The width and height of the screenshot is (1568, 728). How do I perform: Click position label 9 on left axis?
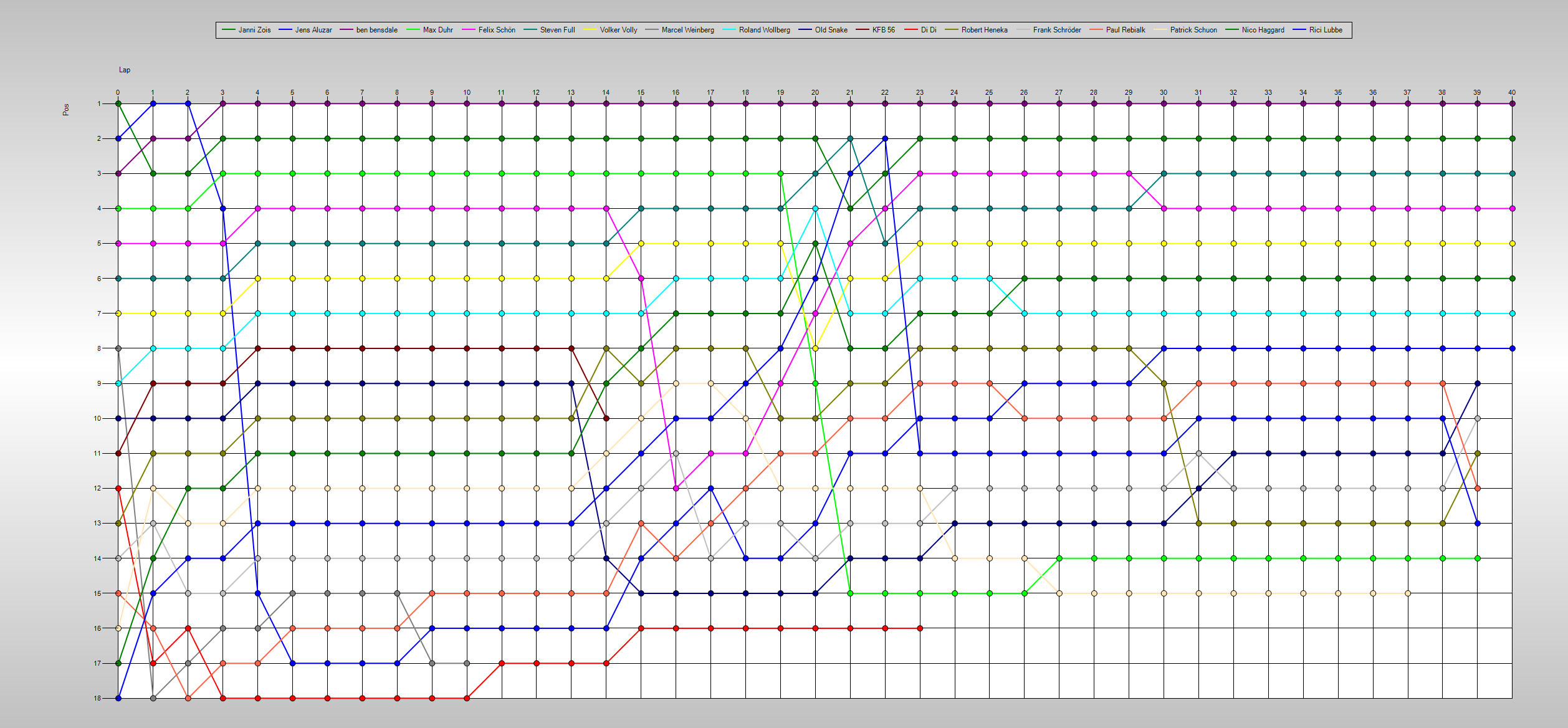pyautogui.click(x=98, y=383)
